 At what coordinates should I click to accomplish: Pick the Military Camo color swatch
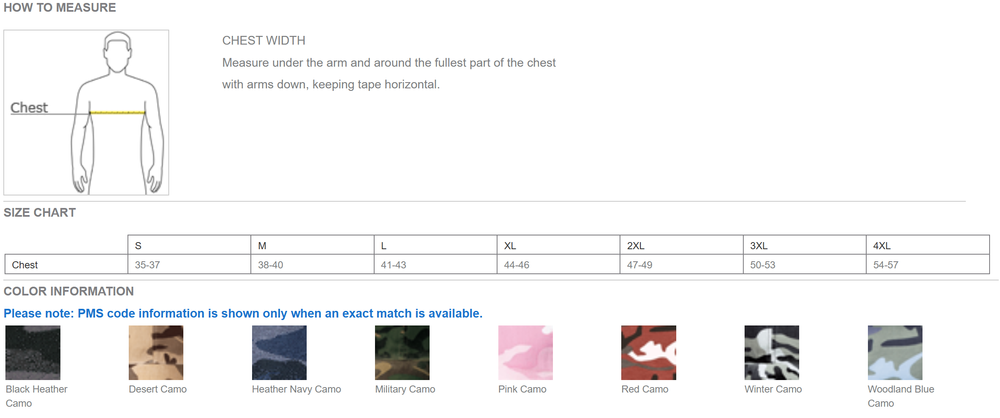[x=402, y=352]
